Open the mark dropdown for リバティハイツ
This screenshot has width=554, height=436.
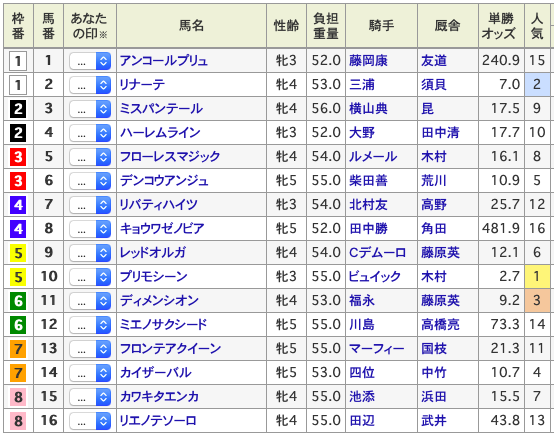coord(90,205)
